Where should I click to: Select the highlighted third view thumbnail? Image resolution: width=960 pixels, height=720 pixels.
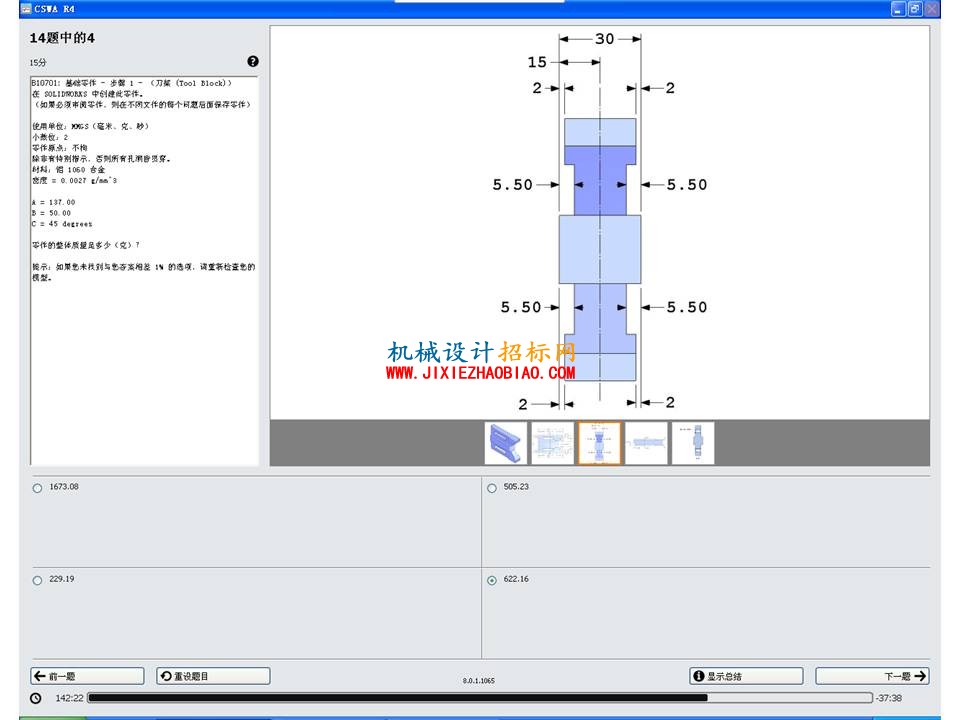(599, 443)
